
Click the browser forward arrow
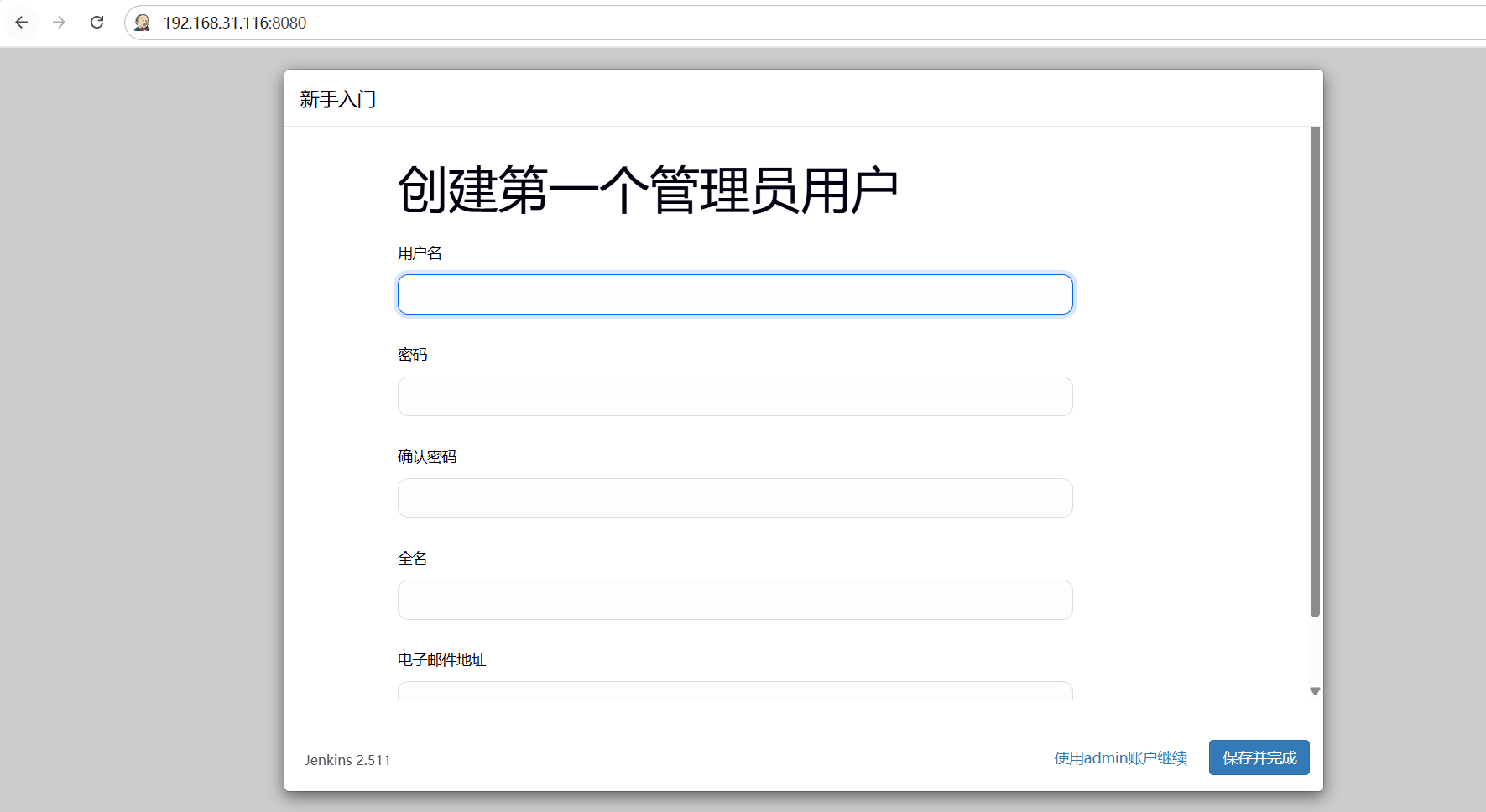pos(59,23)
